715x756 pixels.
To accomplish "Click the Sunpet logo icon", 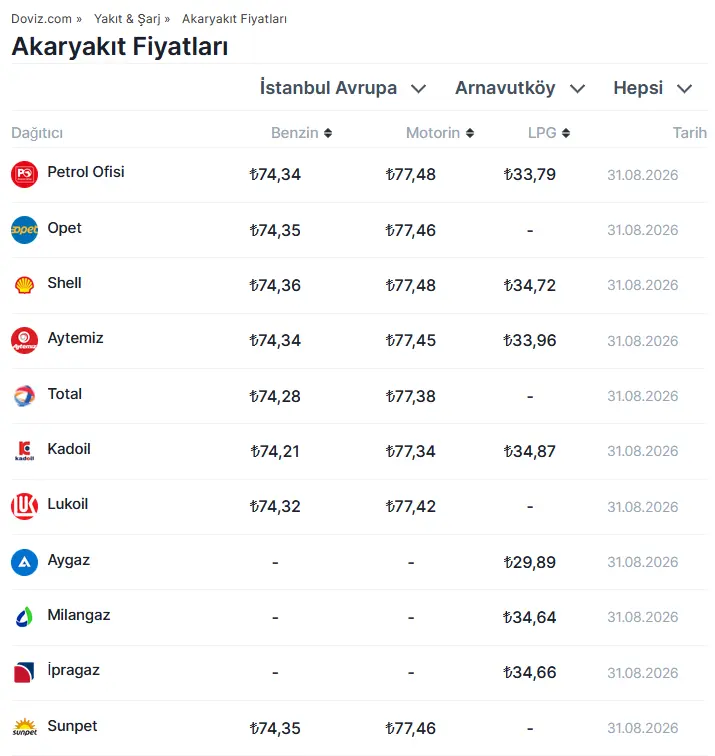I will tap(24, 728).
